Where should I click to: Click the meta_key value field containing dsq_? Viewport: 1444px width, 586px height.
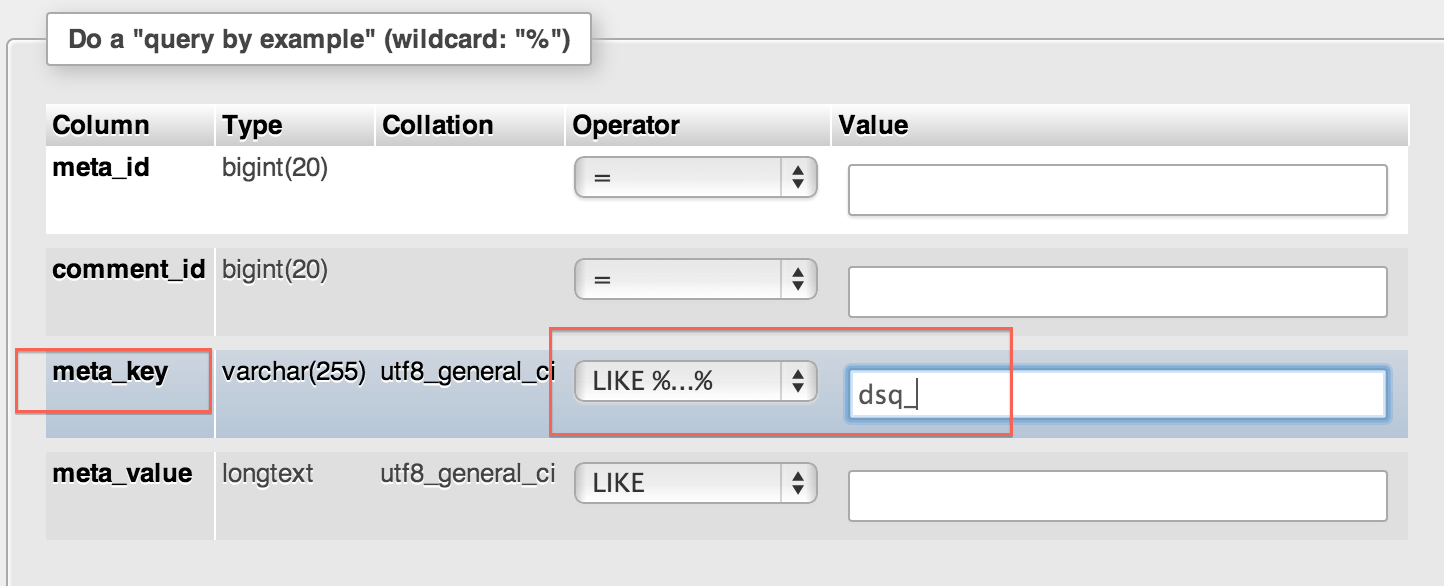(x=1117, y=394)
